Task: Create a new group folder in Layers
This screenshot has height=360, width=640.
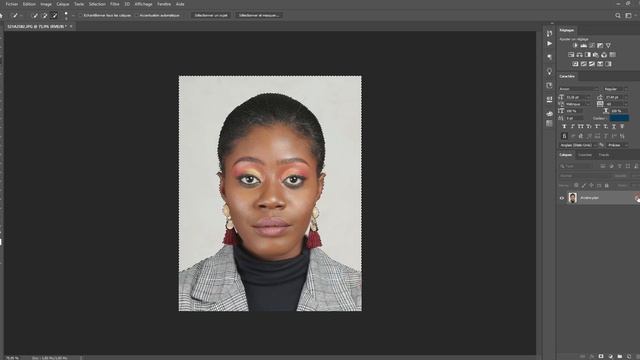Action: click(x=620, y=356)
